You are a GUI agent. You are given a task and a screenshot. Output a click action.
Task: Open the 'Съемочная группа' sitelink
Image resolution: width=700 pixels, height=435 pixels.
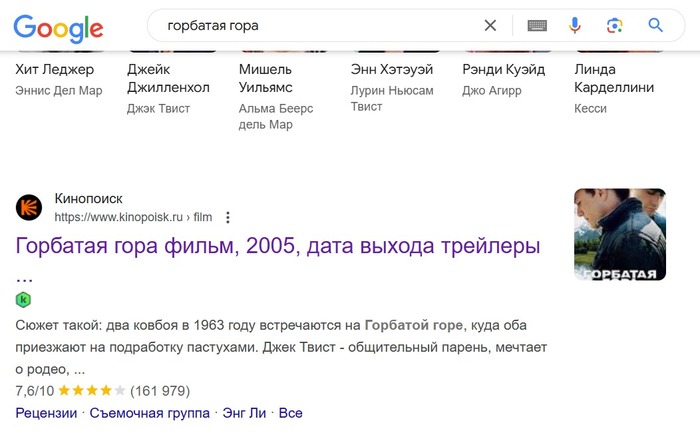point(150,413)
